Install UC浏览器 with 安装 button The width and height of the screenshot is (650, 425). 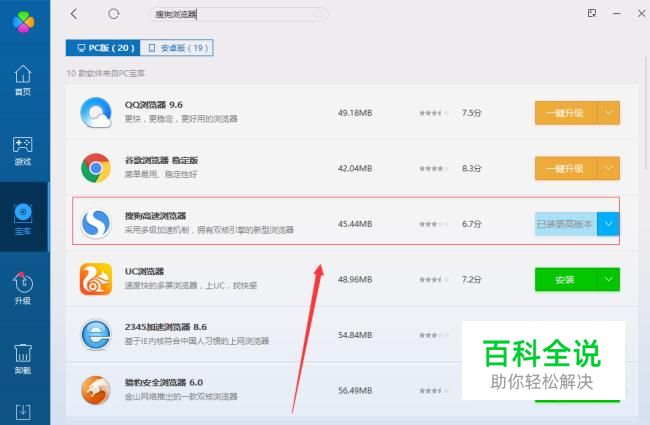coord(566,279)
